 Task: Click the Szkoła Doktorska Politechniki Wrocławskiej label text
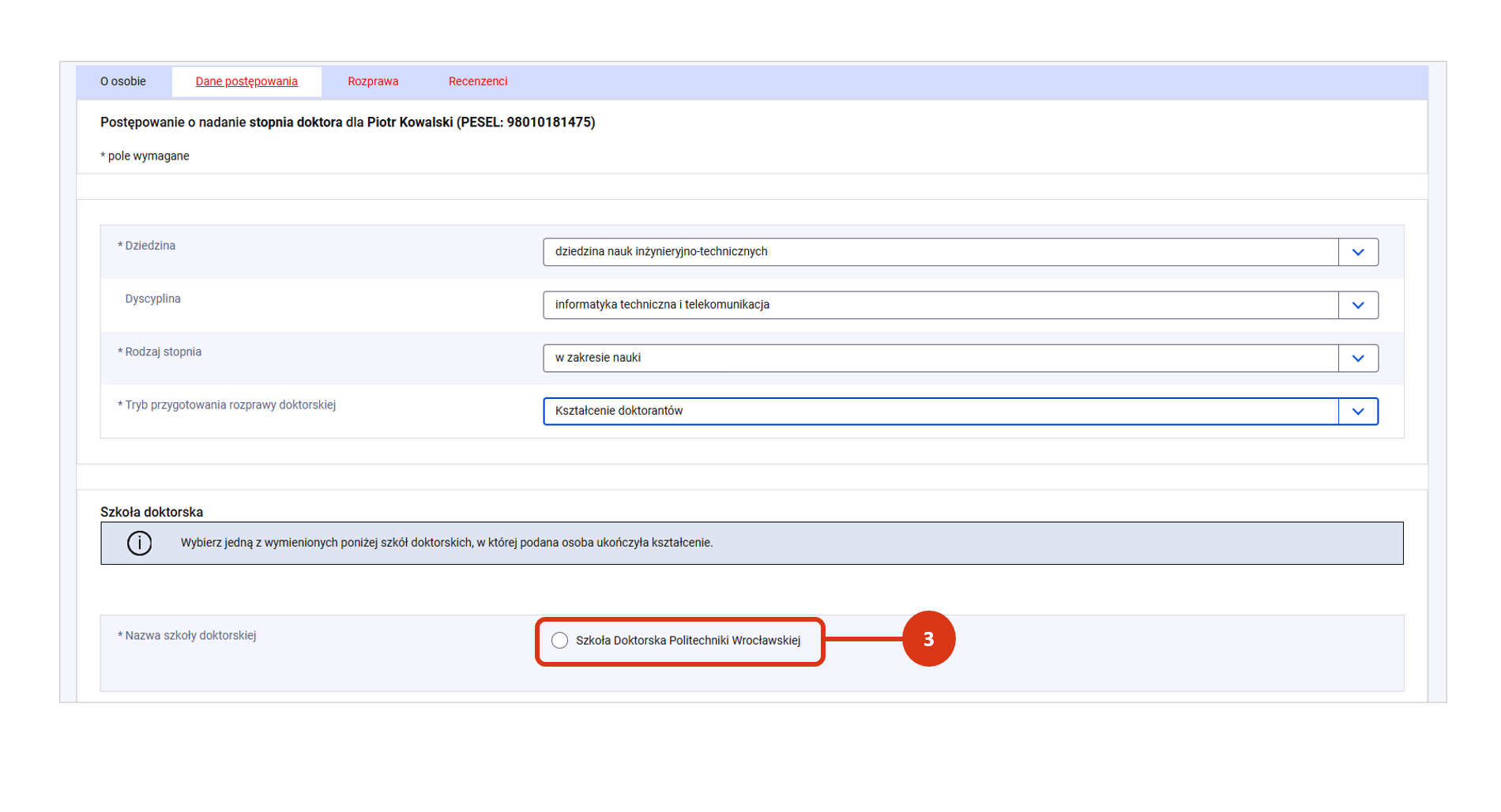[x=687, y=641]
